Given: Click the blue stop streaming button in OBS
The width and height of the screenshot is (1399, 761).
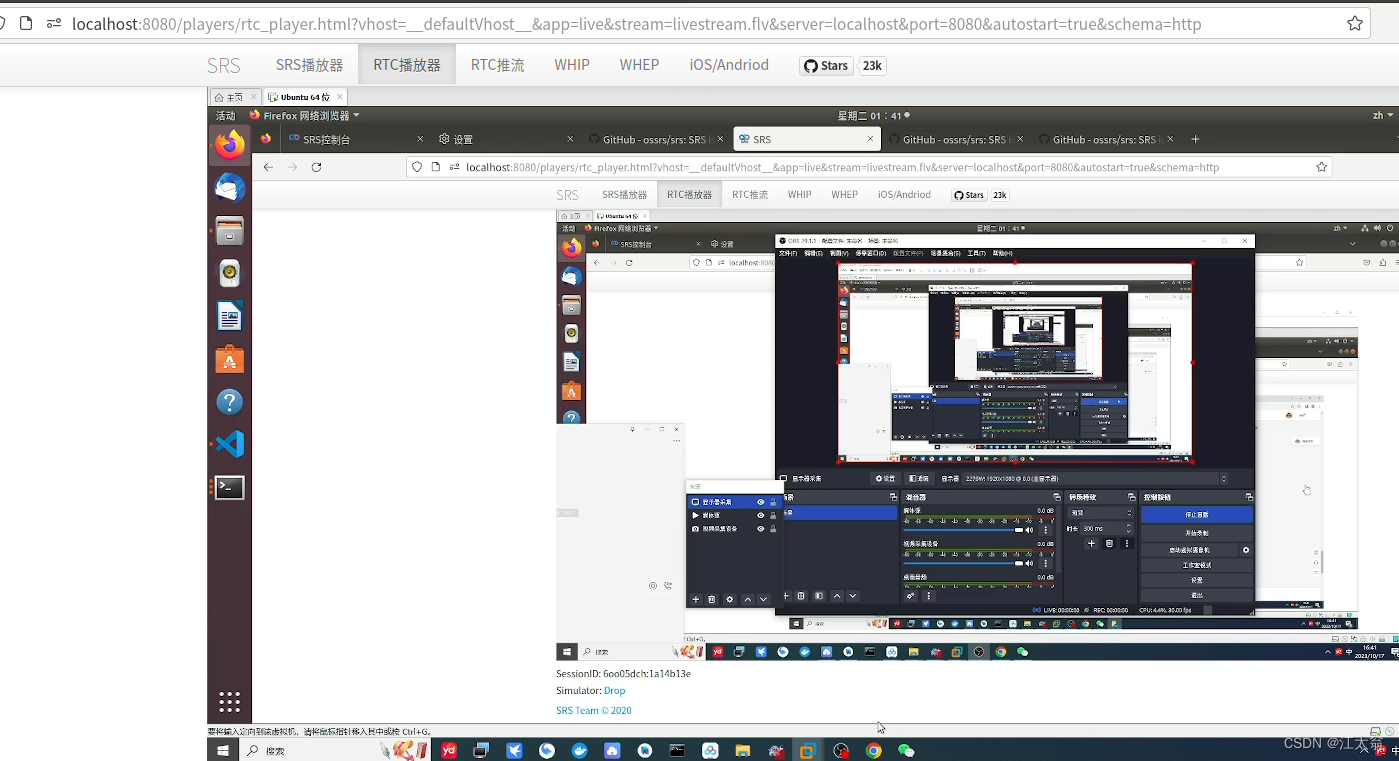Looking at the screenshot, I should (x=1196, y=514).
